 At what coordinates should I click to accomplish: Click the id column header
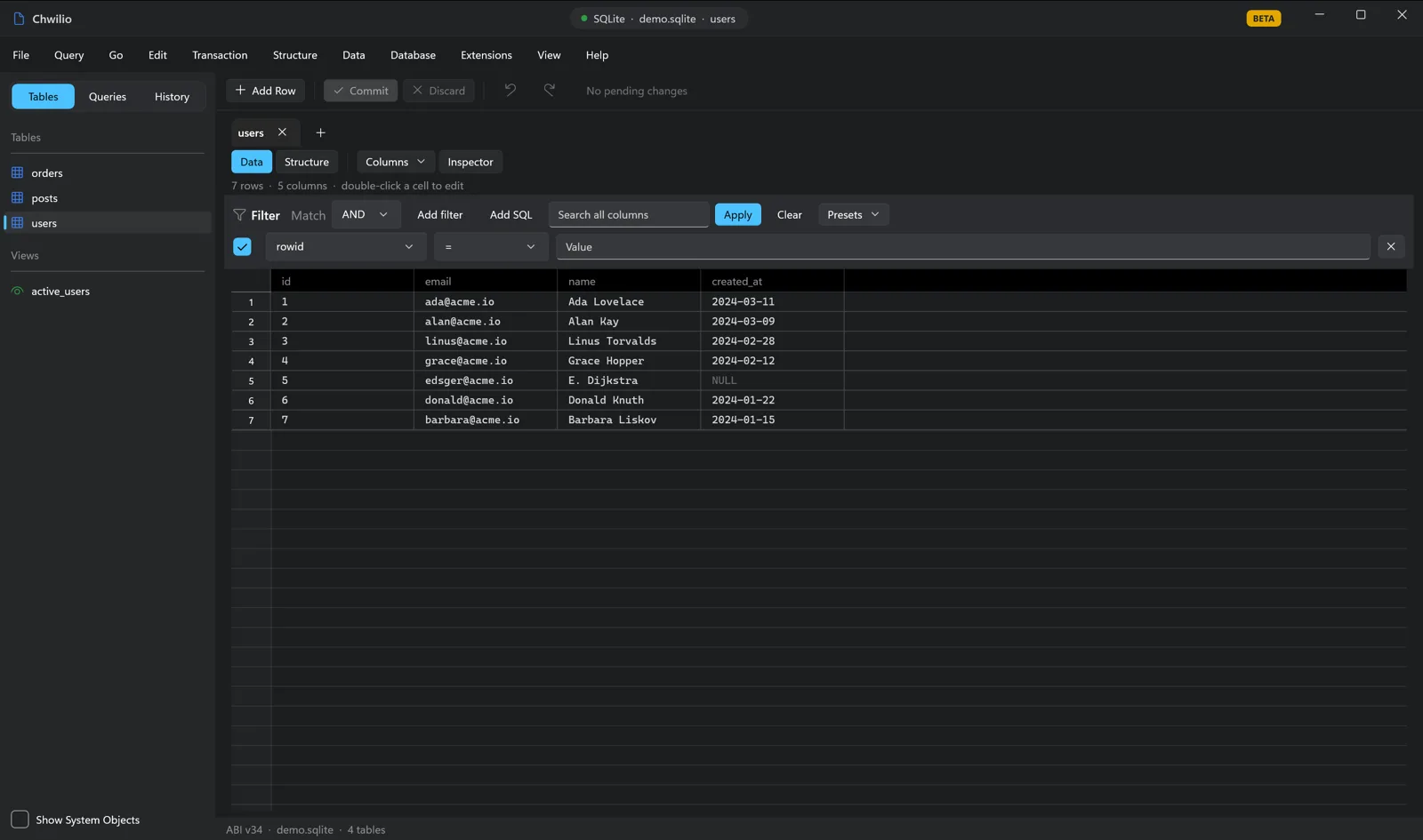[x=342, y=281]
